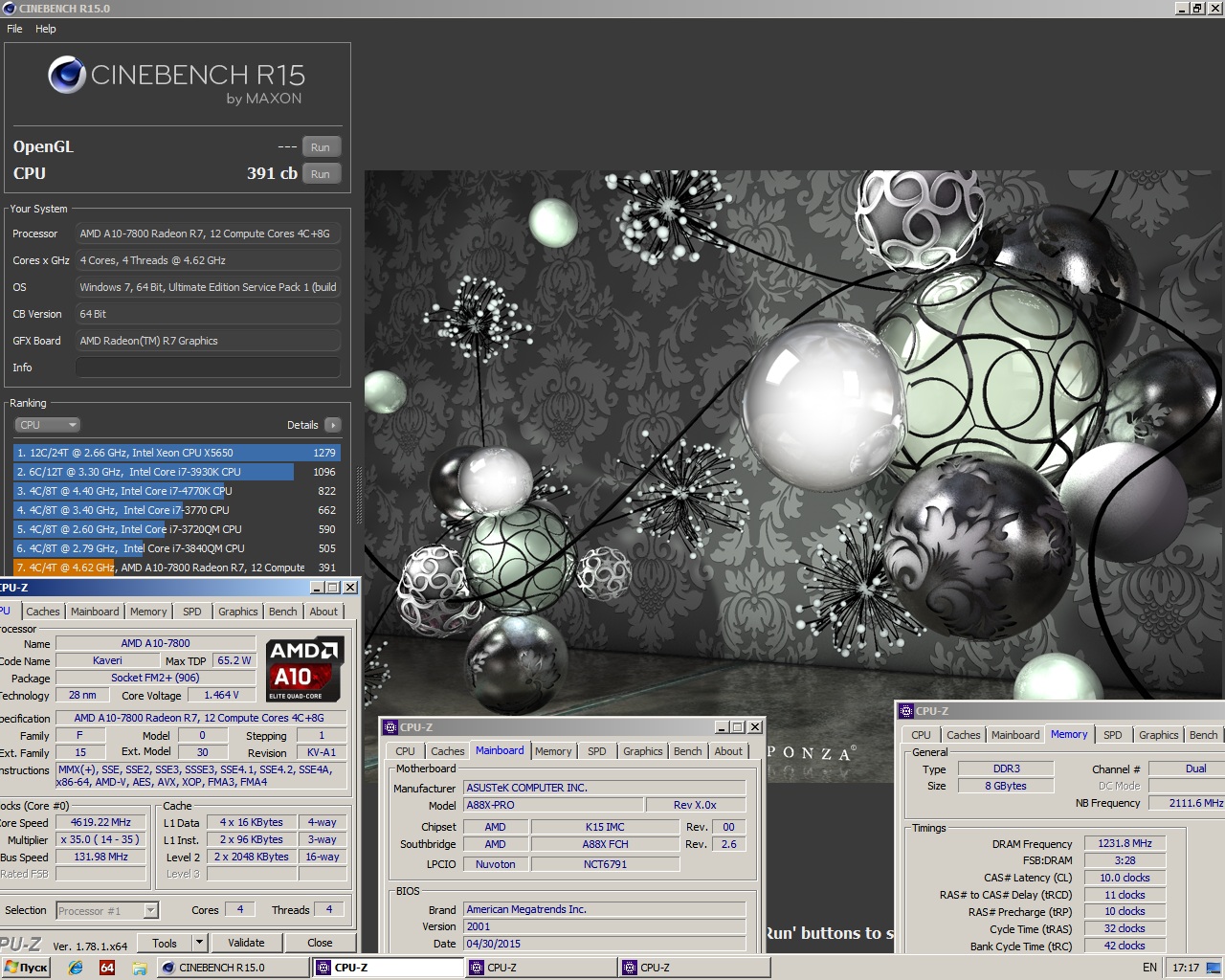1225x980 pixels.
Task: Switch to Bench tab in mainboard CPU-Z window
Action: pos(687,751)
